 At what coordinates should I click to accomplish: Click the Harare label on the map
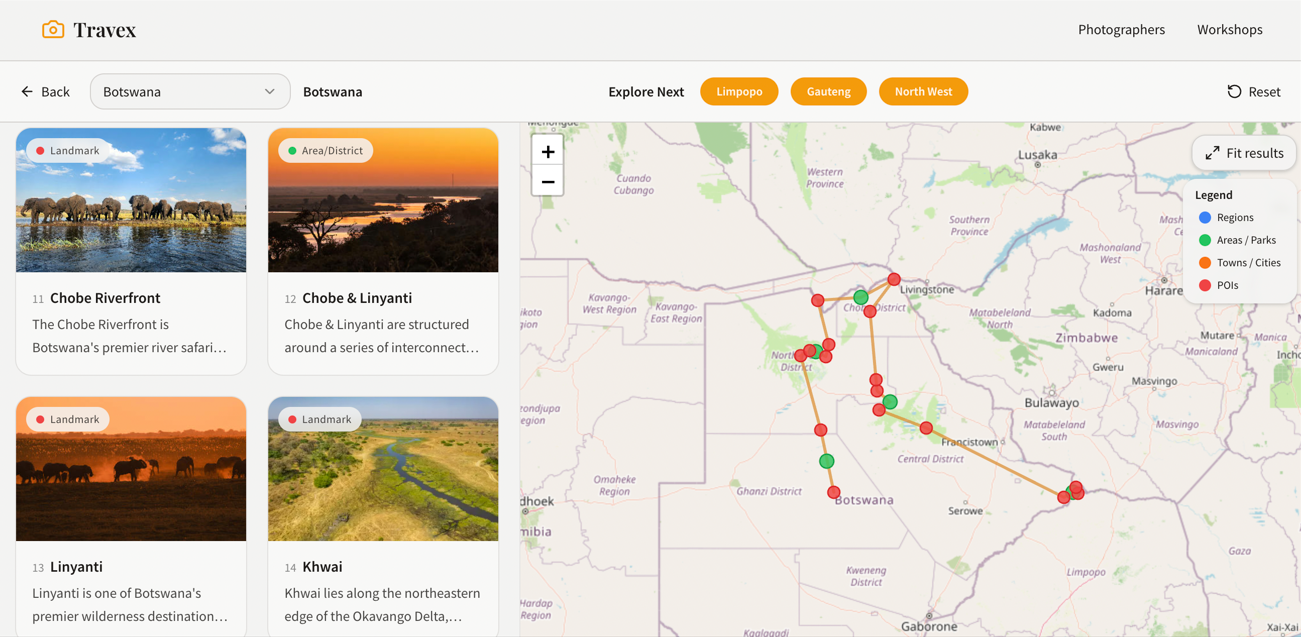coord(1165,291)
